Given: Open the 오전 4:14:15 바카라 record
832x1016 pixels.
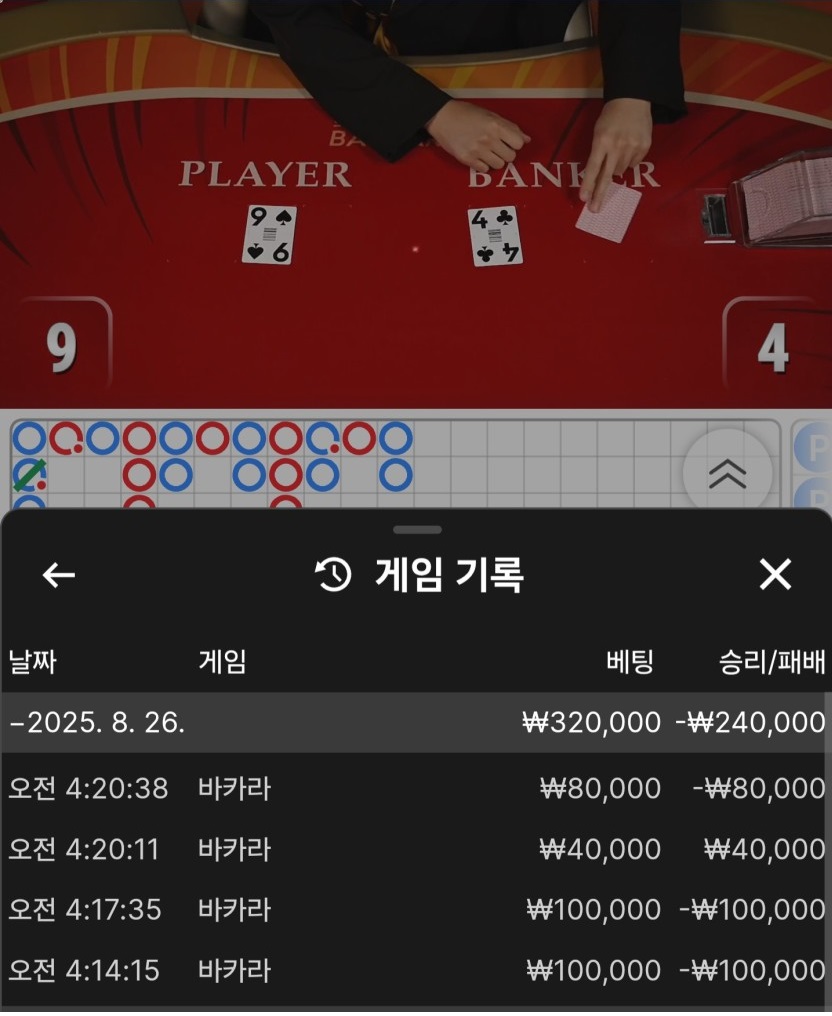Looking at the screenshot, I should pos(416,971).
